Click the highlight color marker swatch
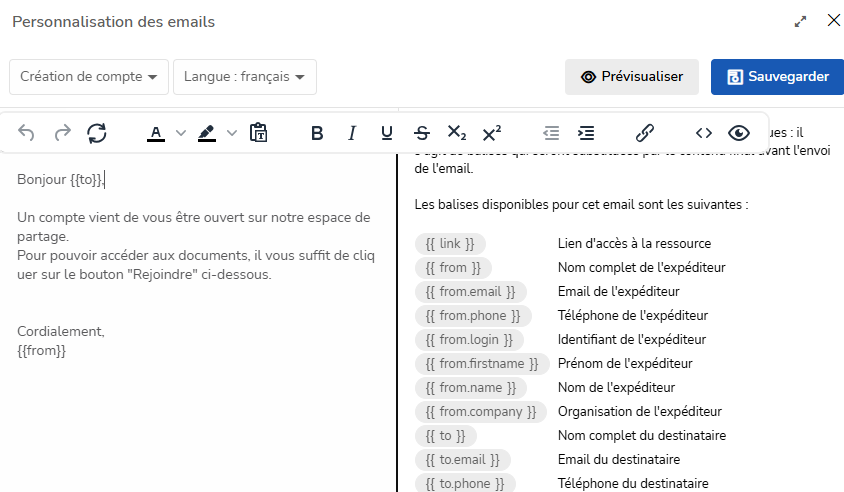Viewport: 844px width, 492px height. tap(207, 133)
